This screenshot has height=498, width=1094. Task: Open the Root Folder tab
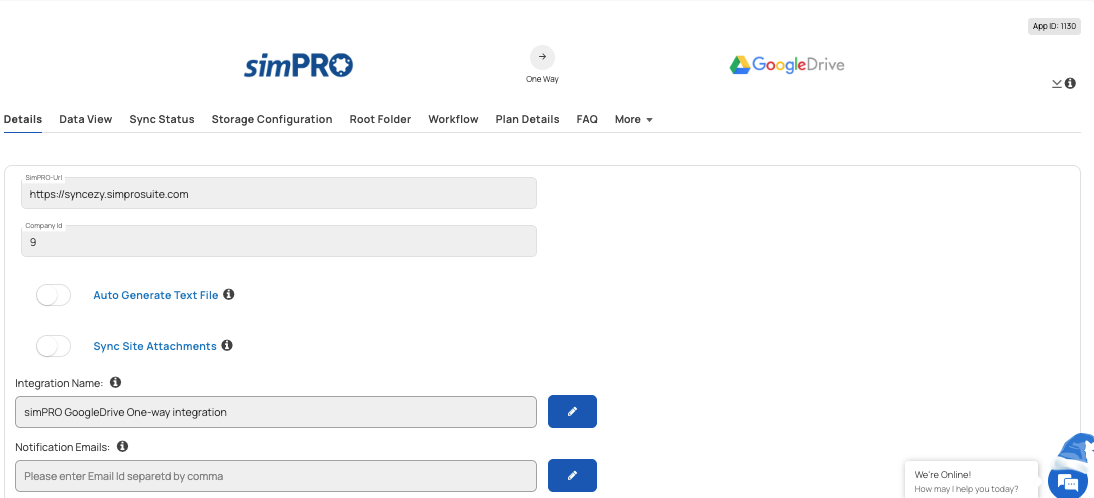tap(380, 119)
